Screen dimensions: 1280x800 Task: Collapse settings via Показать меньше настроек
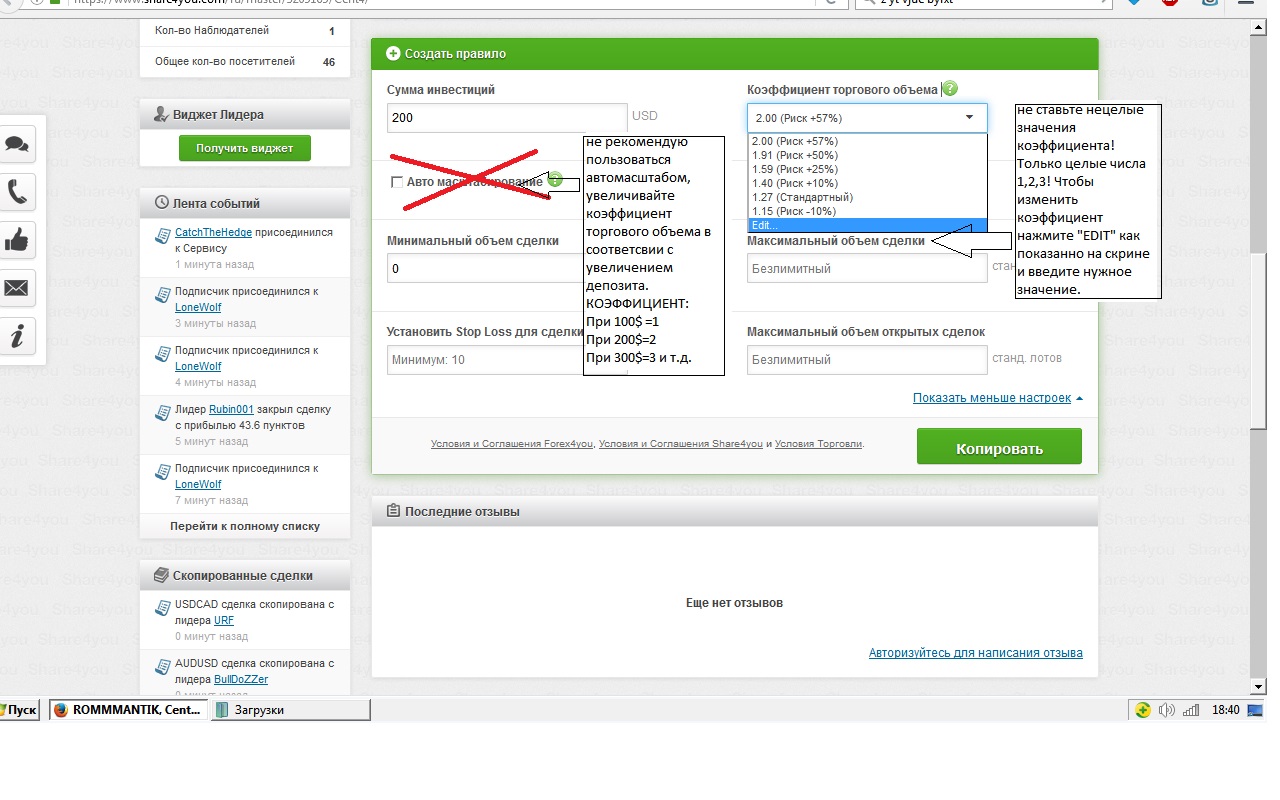pos(998,398)
